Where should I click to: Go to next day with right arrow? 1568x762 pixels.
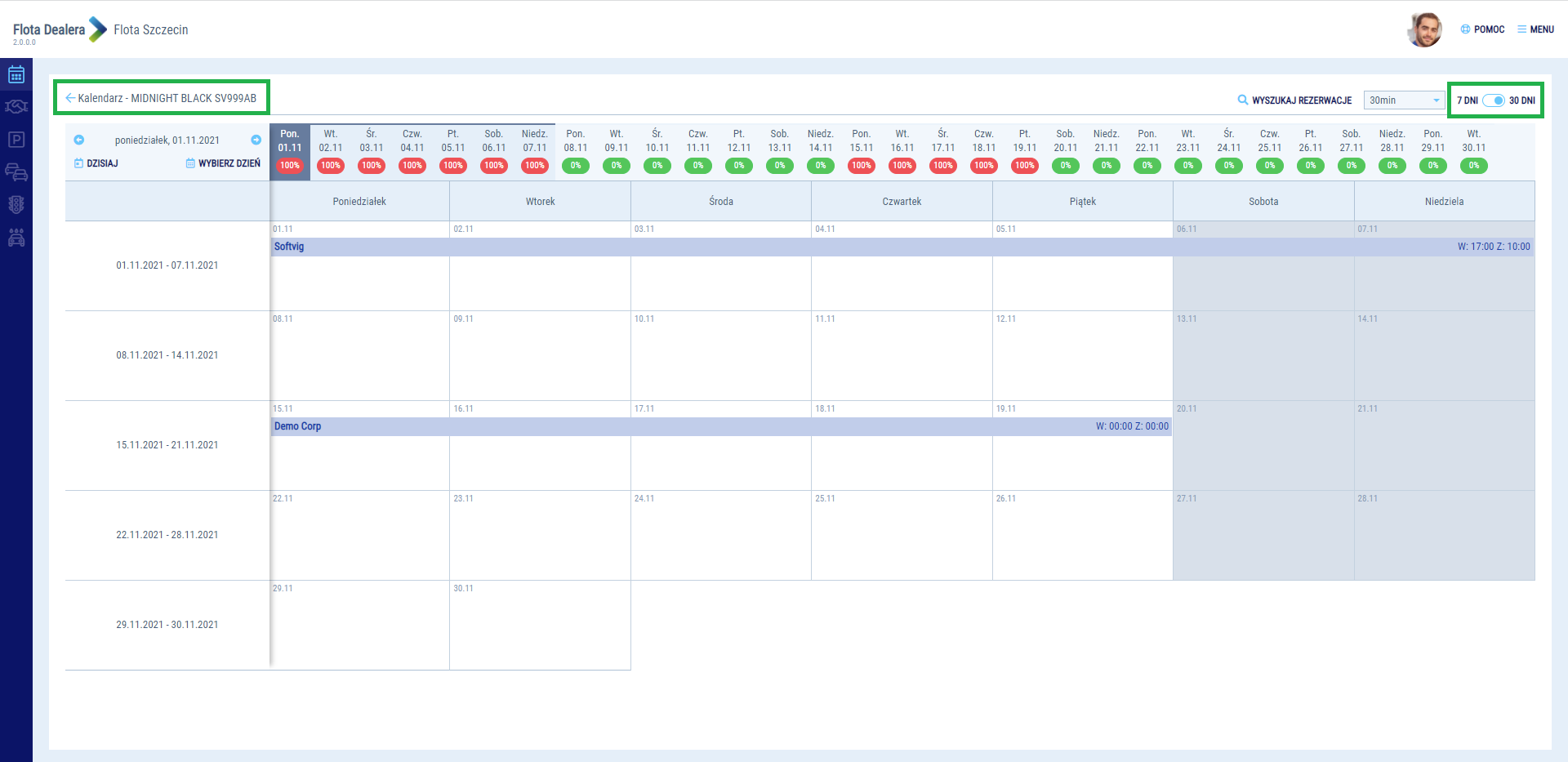coord(256,140)
